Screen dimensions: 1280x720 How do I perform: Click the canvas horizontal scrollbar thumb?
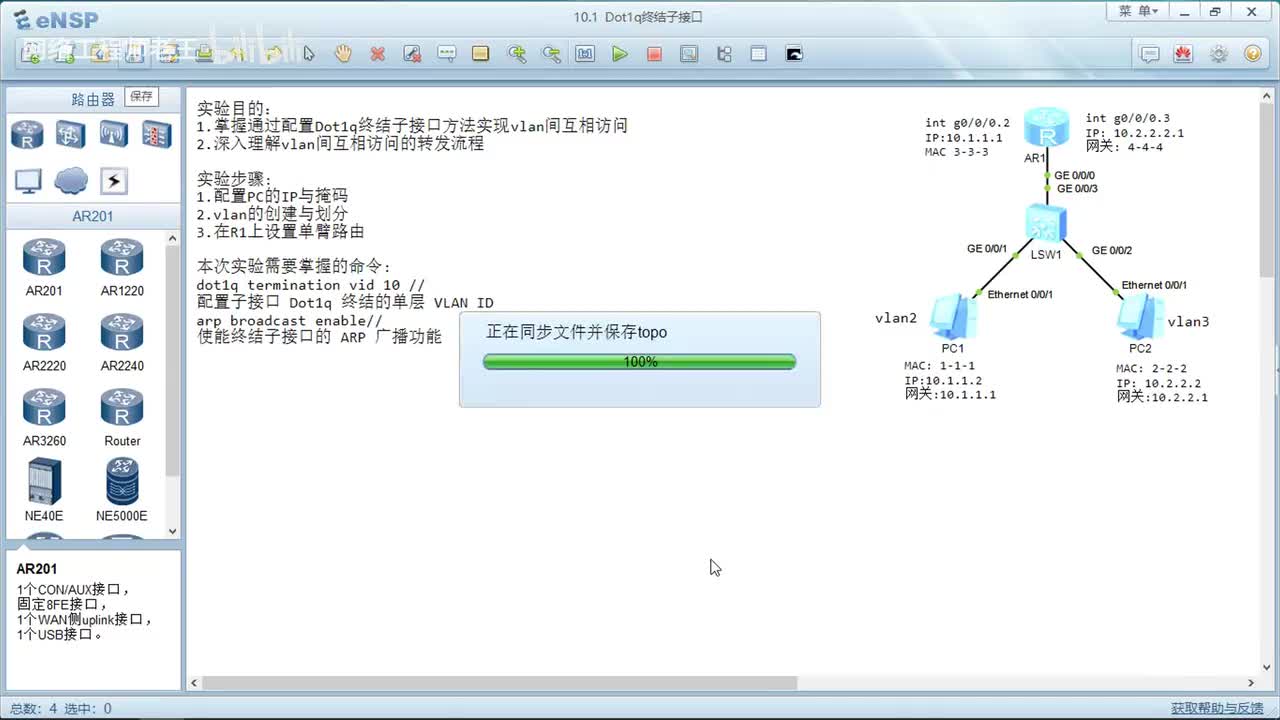point(499,683)
